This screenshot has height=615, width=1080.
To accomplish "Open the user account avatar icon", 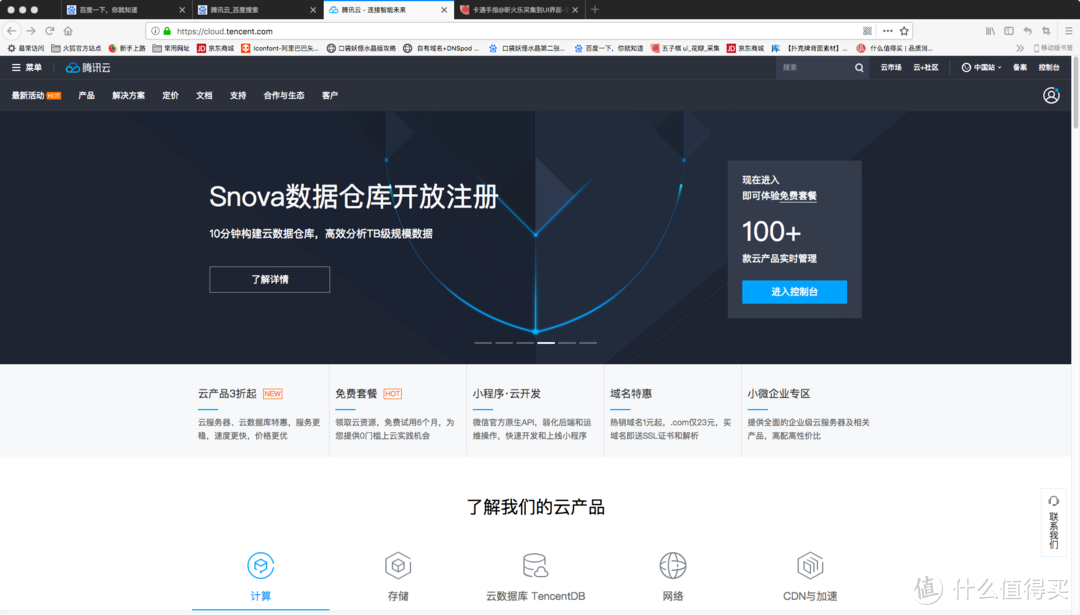I will [x=1051, y=95].
